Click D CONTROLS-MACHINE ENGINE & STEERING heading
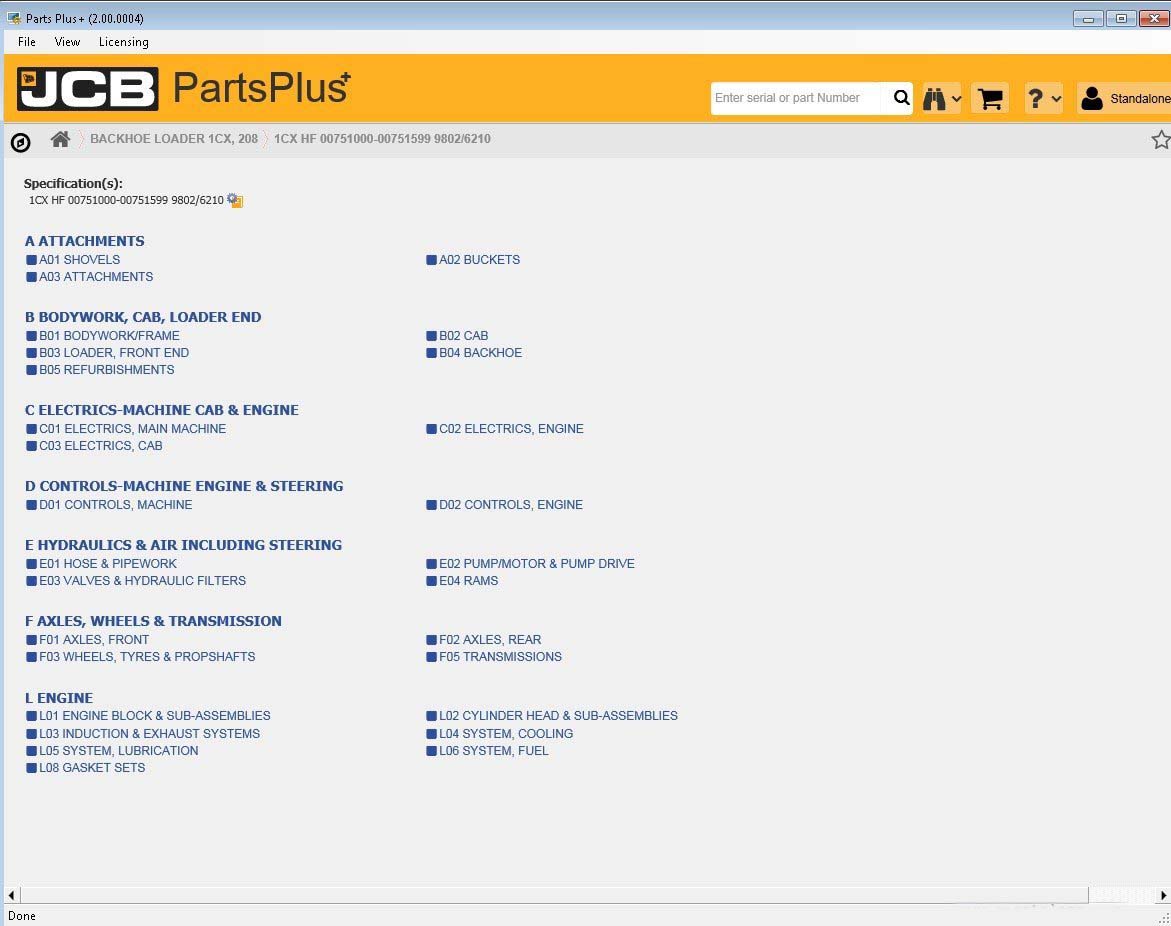Viewport: 1171px width, 926px height. coord(184,487)
